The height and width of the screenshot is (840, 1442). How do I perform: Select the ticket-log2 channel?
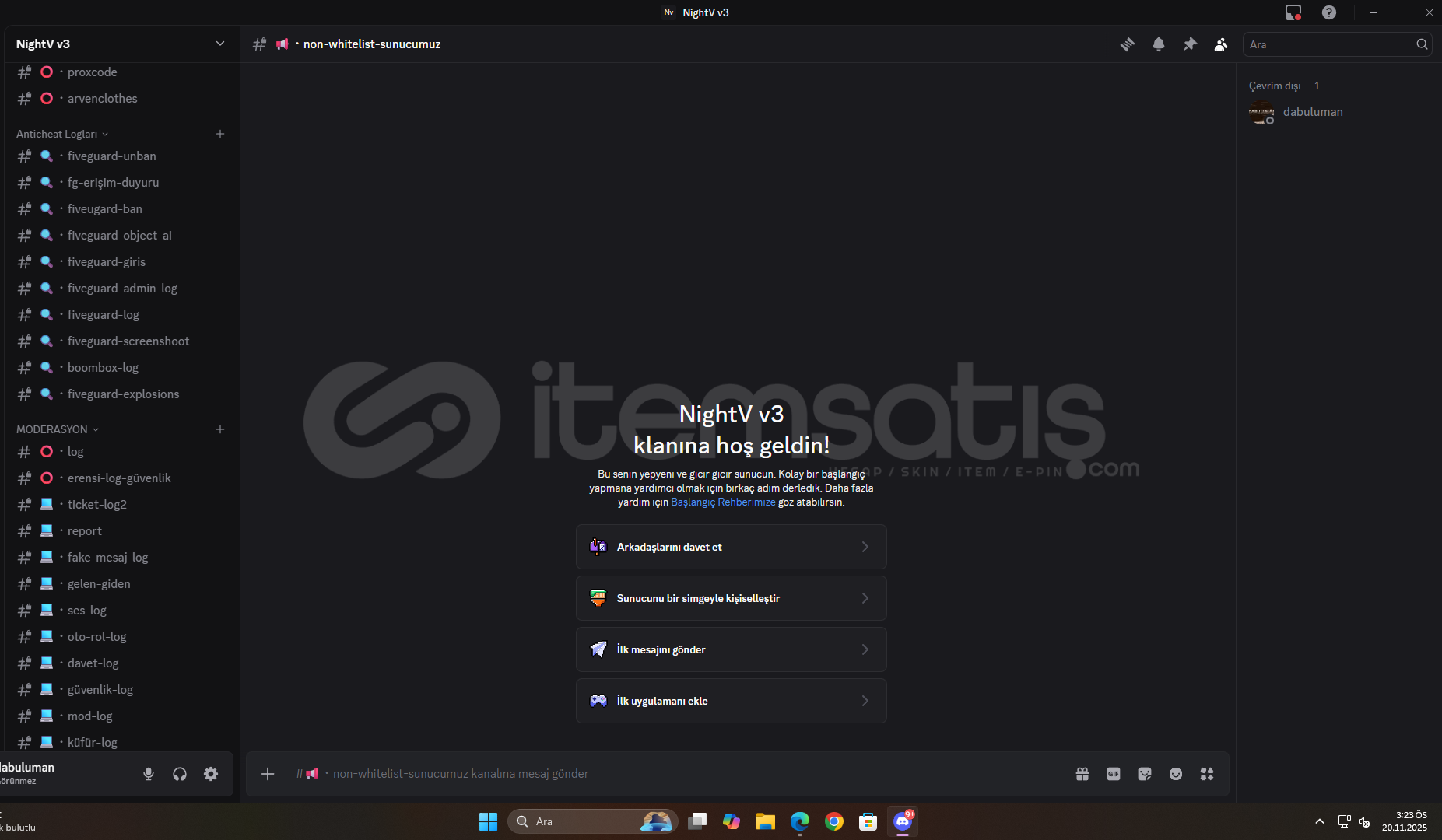pos(96,505)
